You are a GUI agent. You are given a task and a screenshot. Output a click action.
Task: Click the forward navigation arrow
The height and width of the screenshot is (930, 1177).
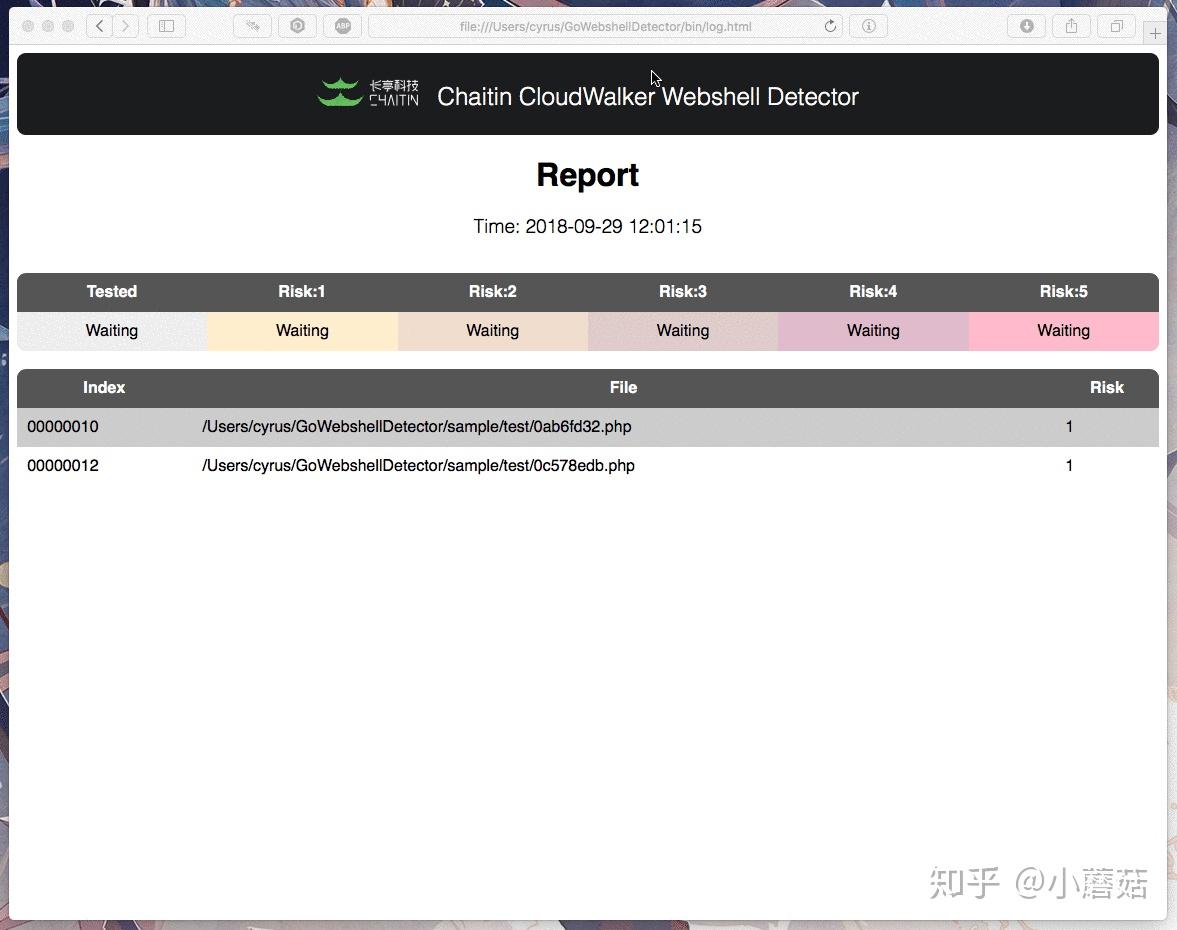(125, 26)
